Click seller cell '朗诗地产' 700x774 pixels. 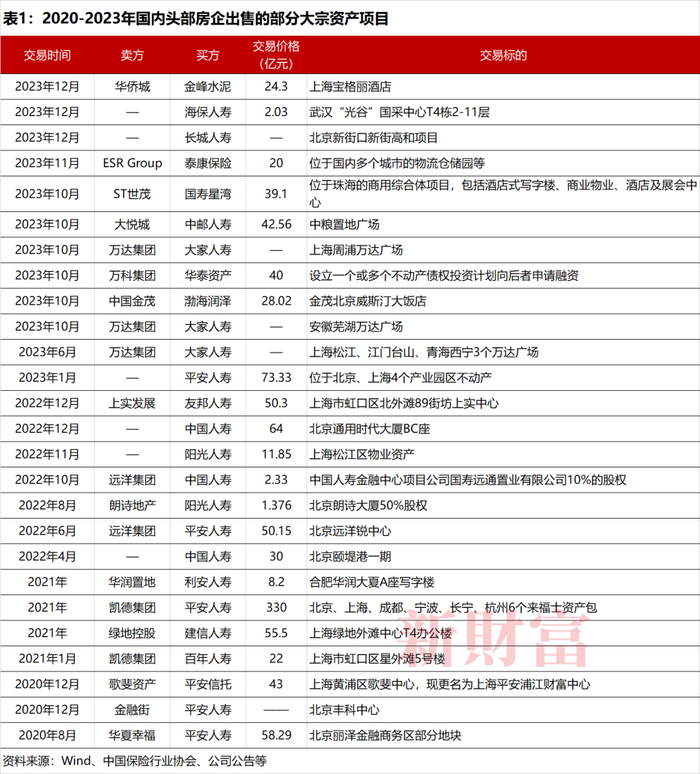[132, 506]
